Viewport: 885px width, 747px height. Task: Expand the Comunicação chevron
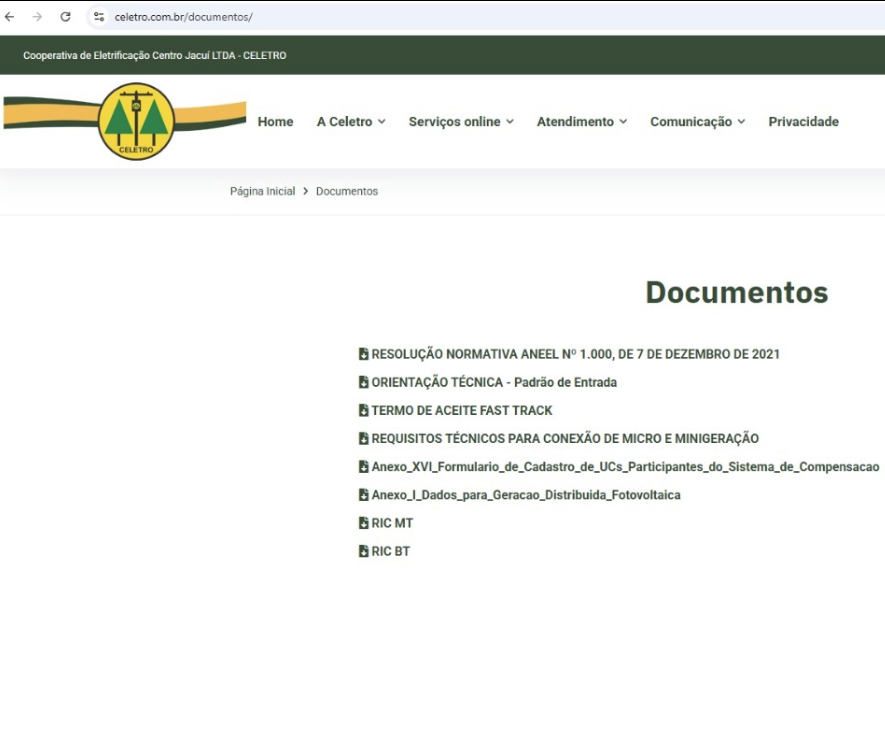coord(741,121)
